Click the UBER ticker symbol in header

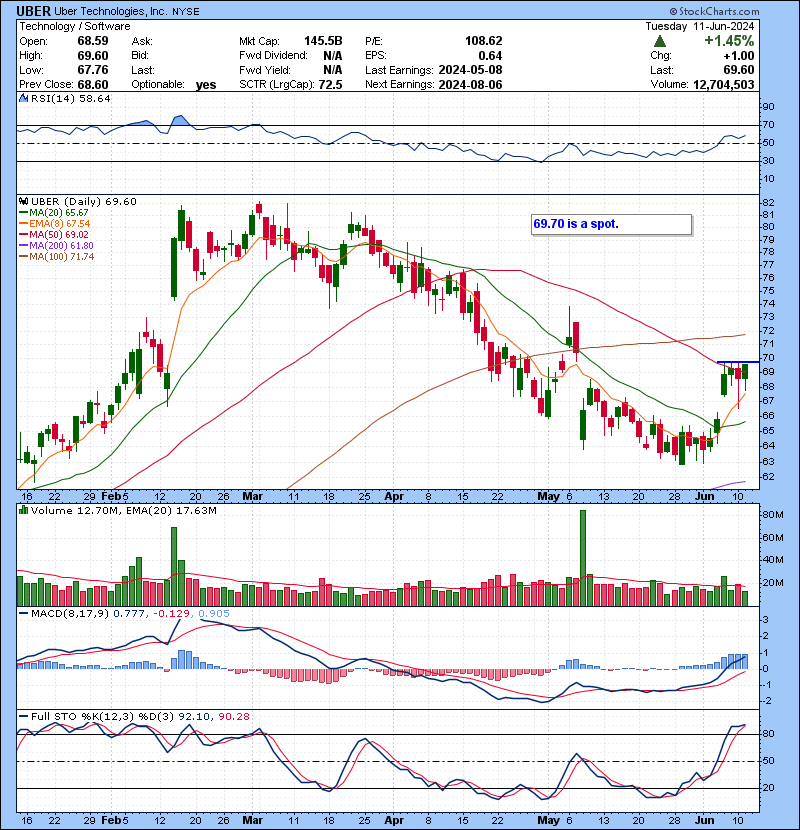coord(33,11)
